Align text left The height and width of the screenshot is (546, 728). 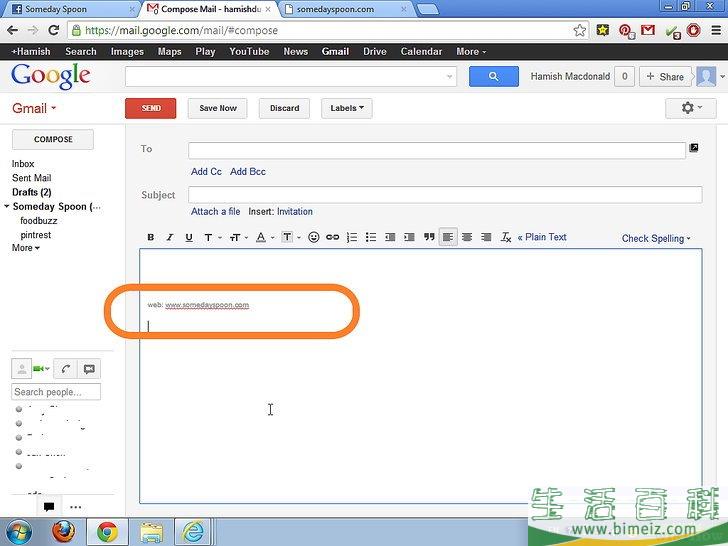448,237
